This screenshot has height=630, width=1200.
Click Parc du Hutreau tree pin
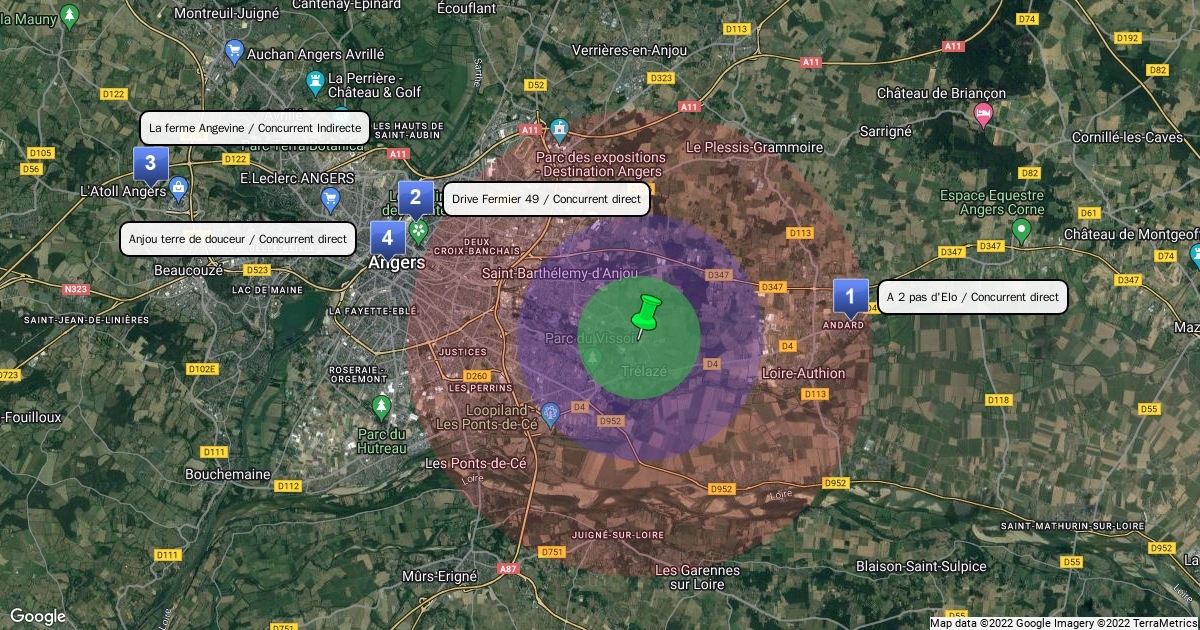[x=381, y=407]
